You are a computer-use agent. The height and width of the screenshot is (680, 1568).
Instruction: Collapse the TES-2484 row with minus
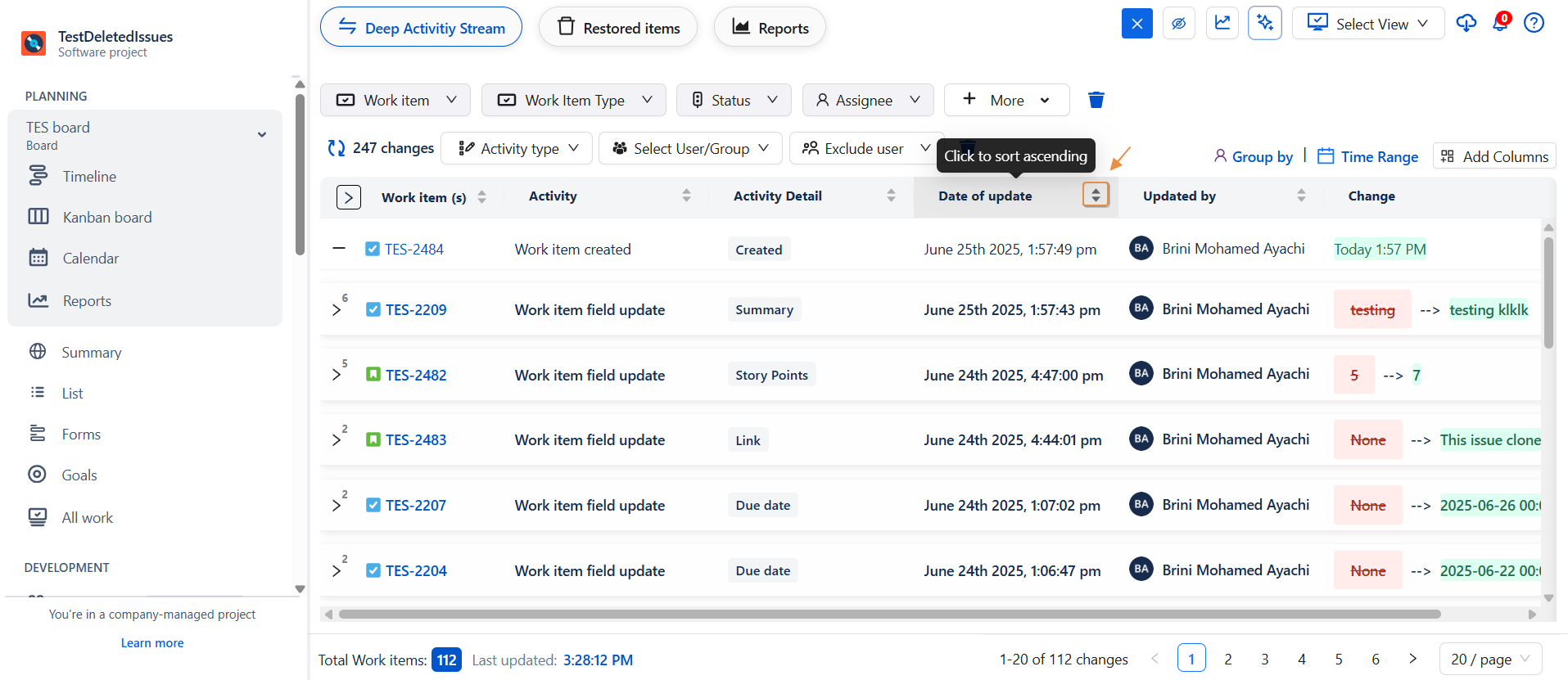pyautogui.click(x=339, y=249)
